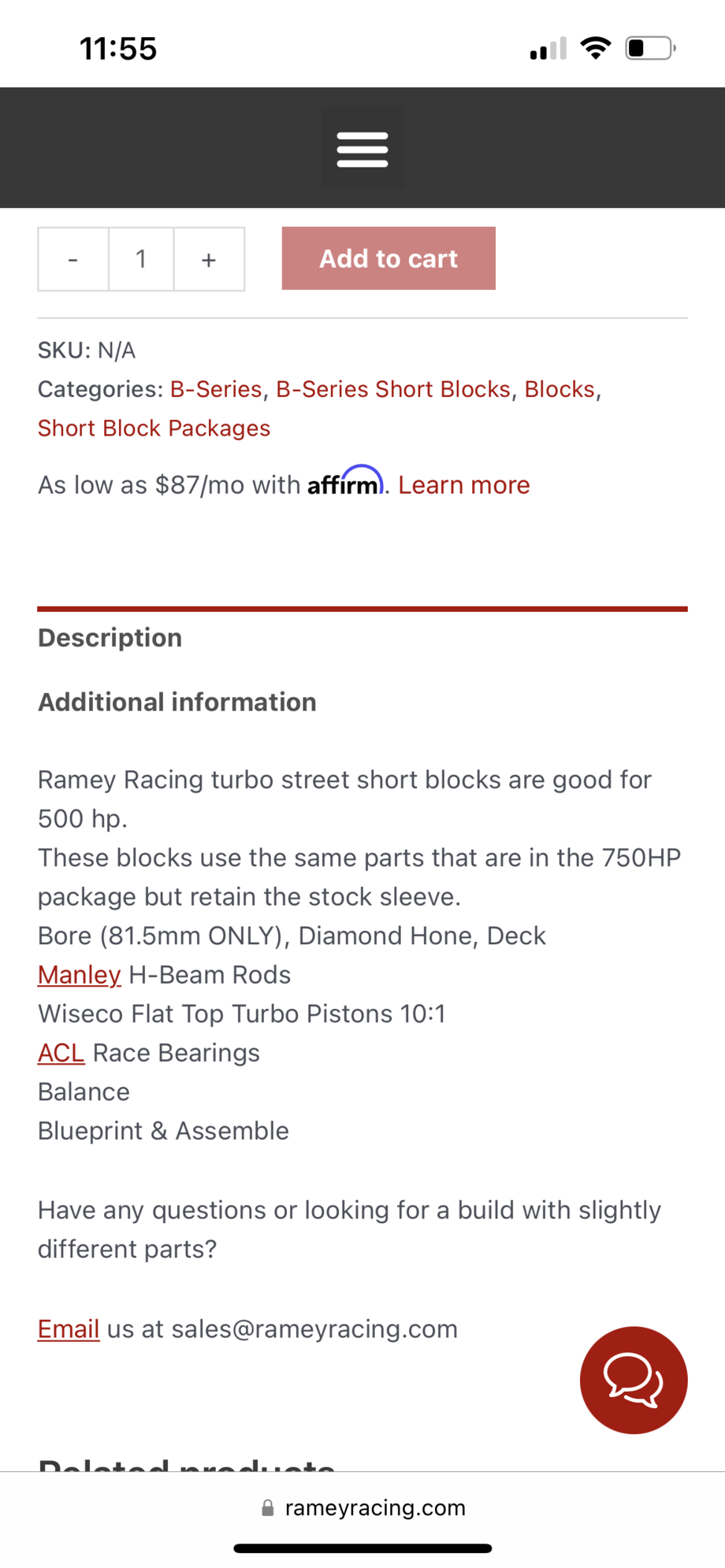Screen dimensions: 725x1568
Task: Open B-Series Short Blocks category
Action: click(x=393, y=389)
